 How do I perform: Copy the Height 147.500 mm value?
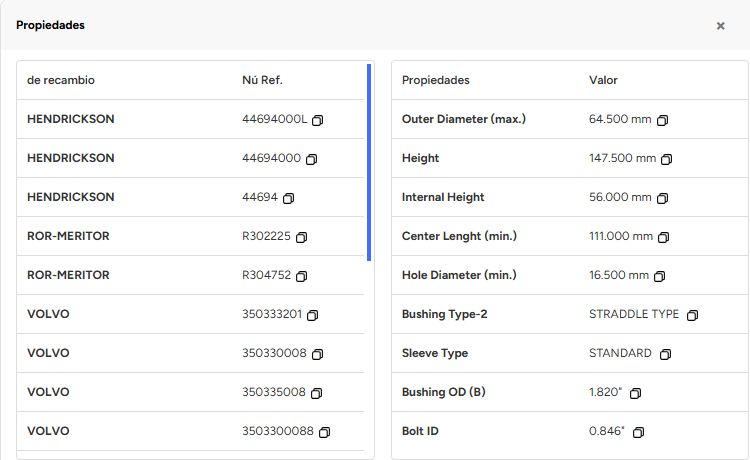[x=667, y=159]
